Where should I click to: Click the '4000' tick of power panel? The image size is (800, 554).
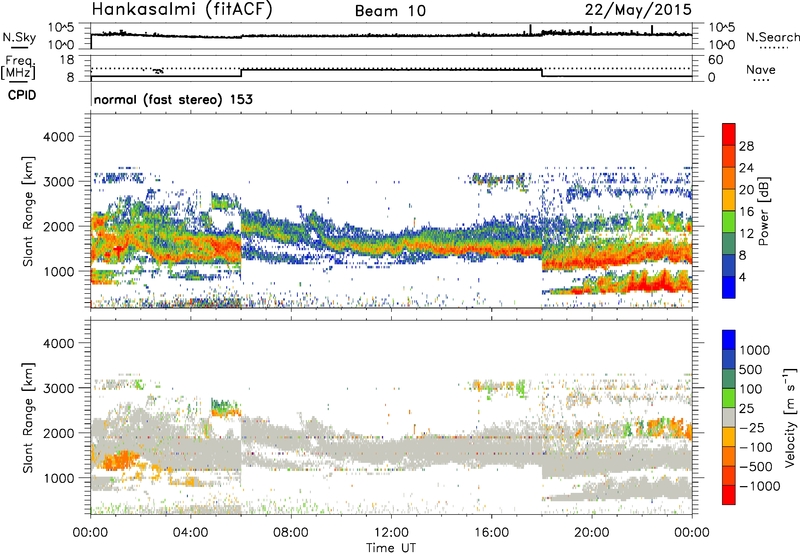click(x=59, y=137)
